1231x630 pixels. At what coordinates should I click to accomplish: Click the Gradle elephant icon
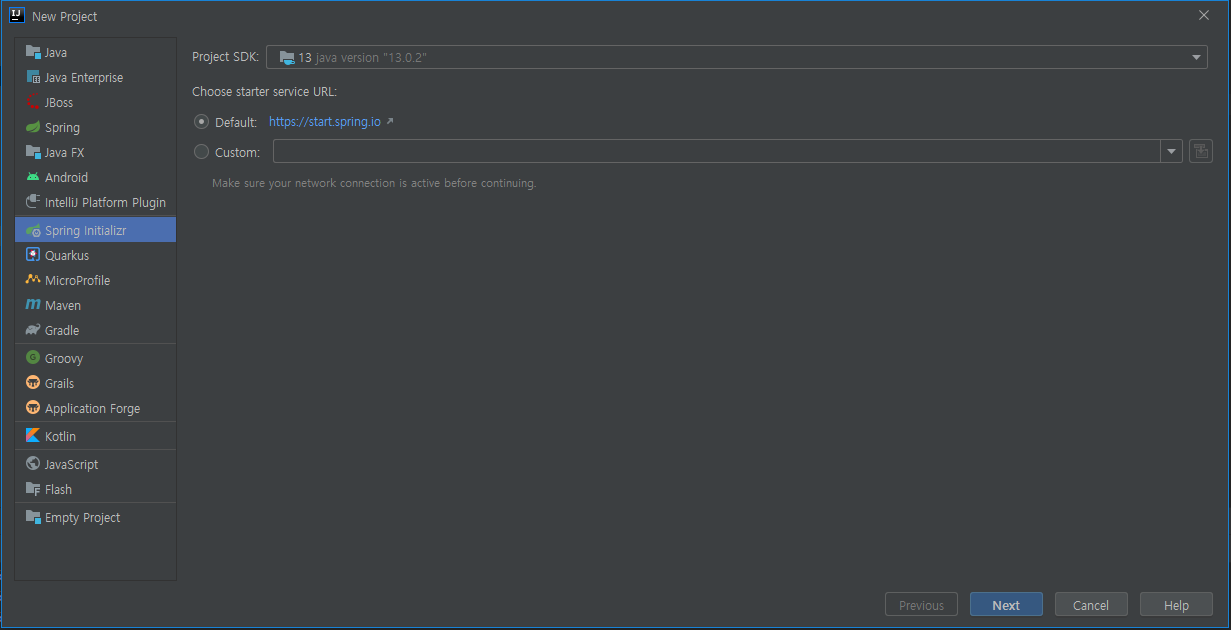33,330
